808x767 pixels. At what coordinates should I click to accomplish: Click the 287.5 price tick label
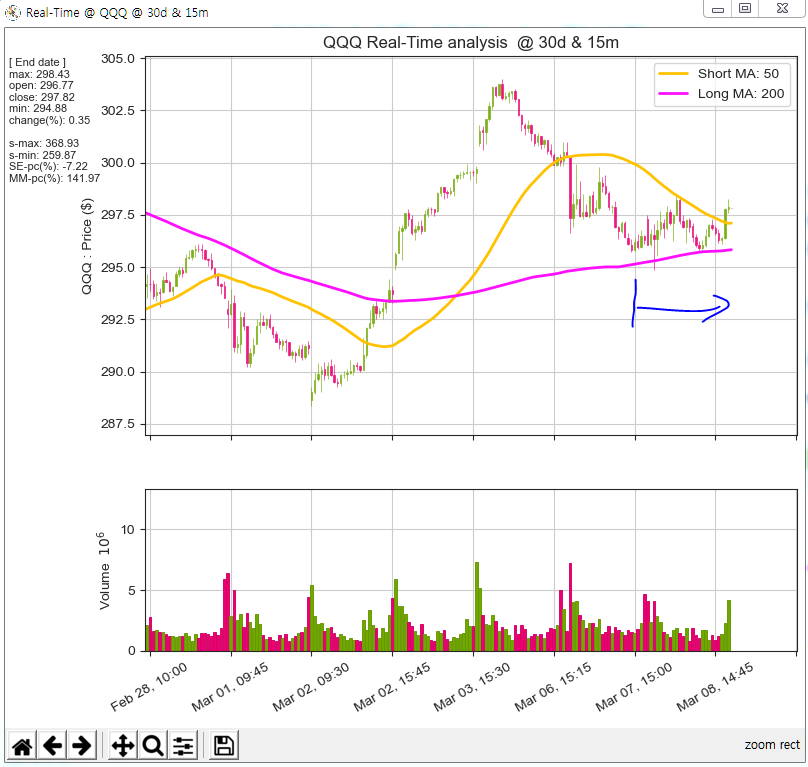(118, 424)
